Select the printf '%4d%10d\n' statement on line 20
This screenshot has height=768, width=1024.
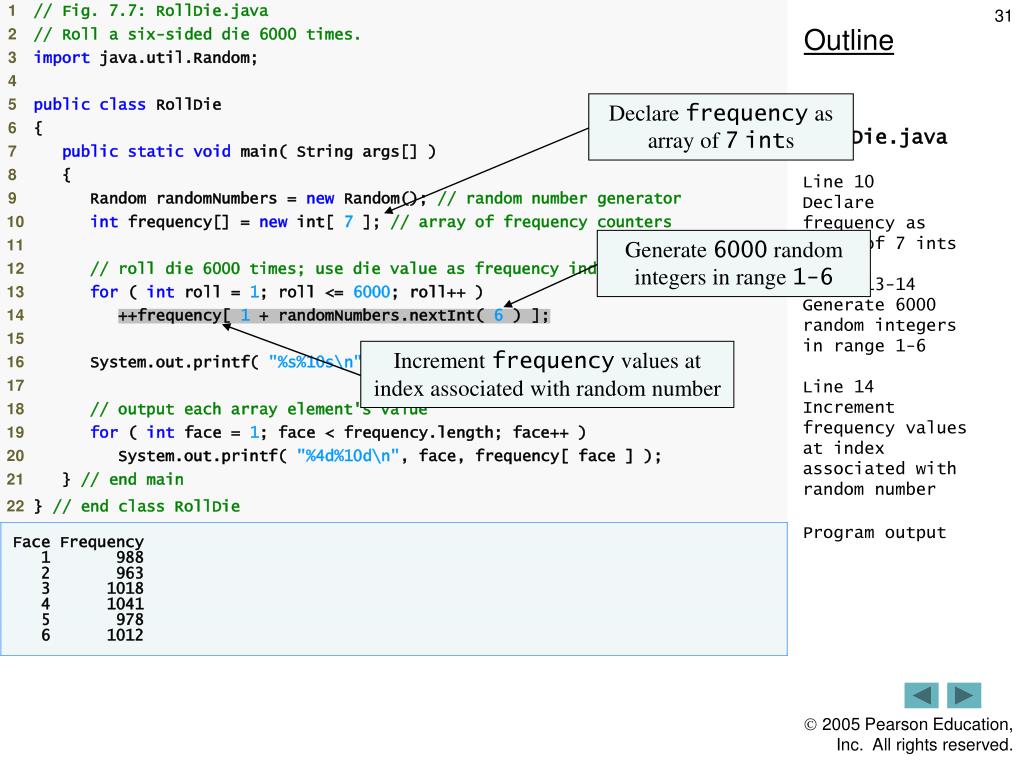point(390,456)
